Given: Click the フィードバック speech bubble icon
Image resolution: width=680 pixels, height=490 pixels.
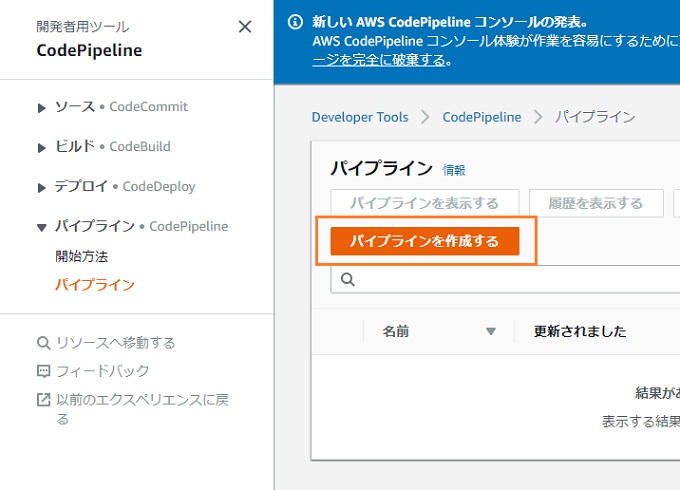Looking at the screenshot, I should click(43, 371).
